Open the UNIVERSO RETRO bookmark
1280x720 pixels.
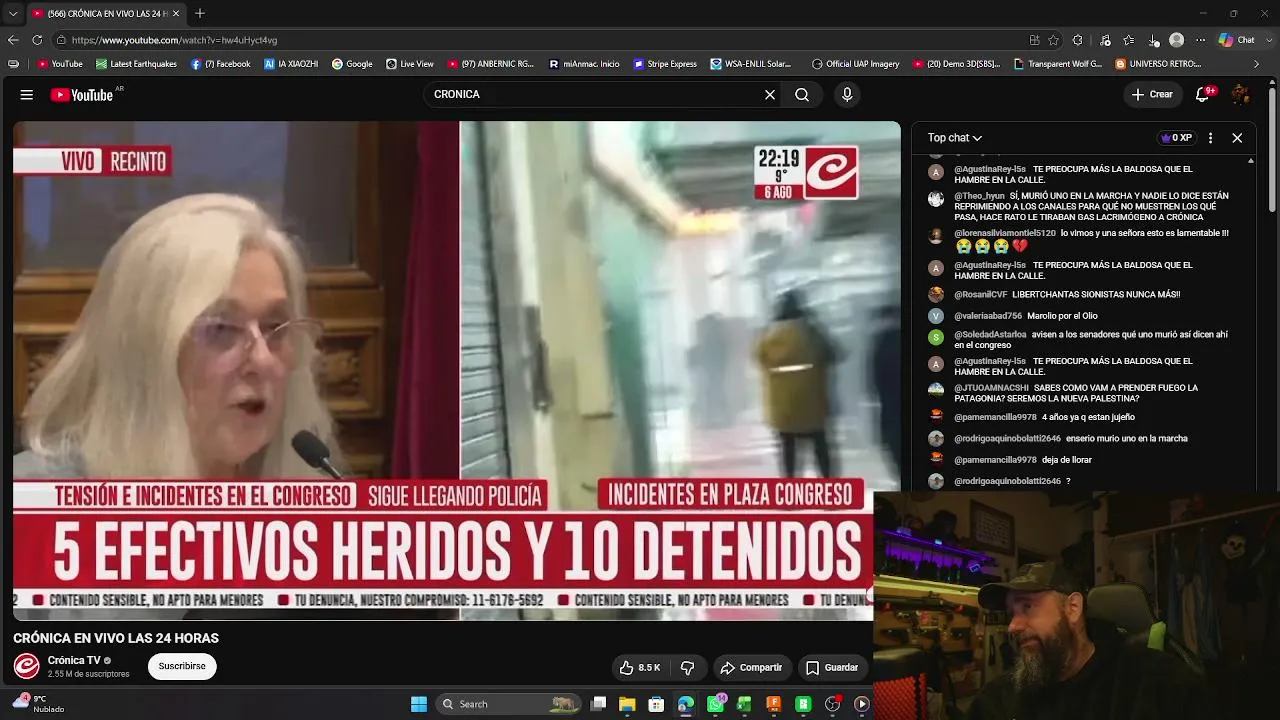[x=1159, y=64]
